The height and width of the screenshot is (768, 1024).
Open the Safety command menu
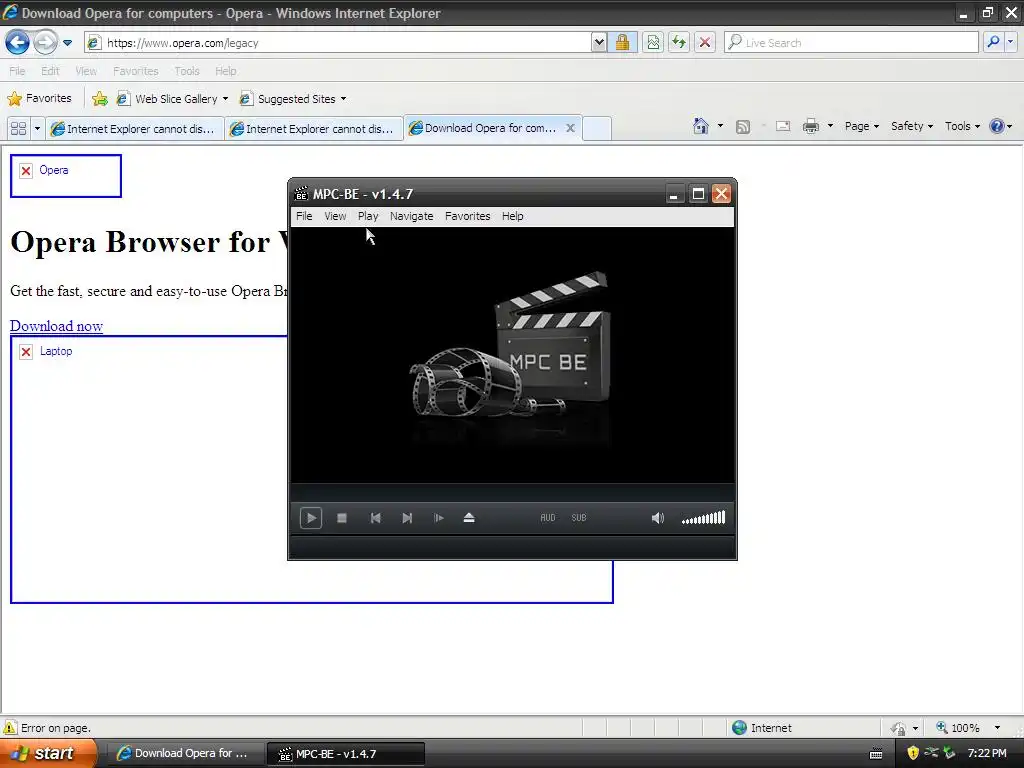912,126
